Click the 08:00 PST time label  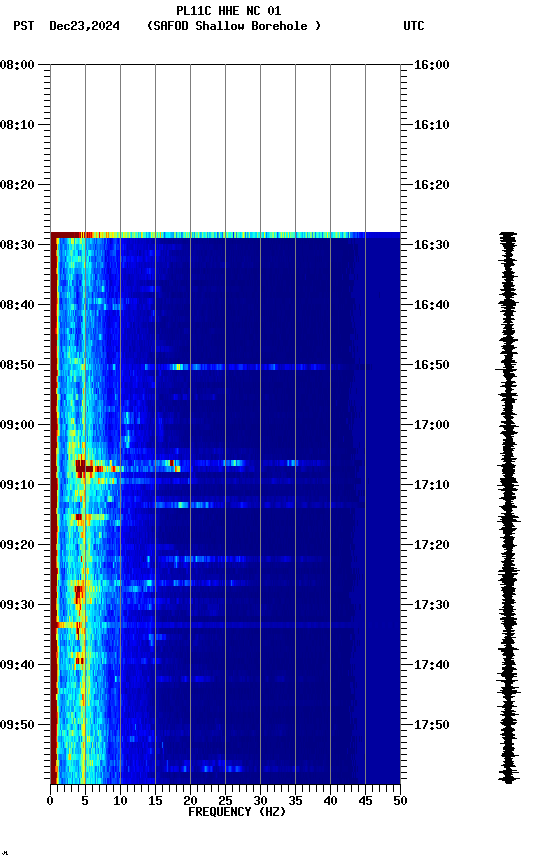point(17,64)
